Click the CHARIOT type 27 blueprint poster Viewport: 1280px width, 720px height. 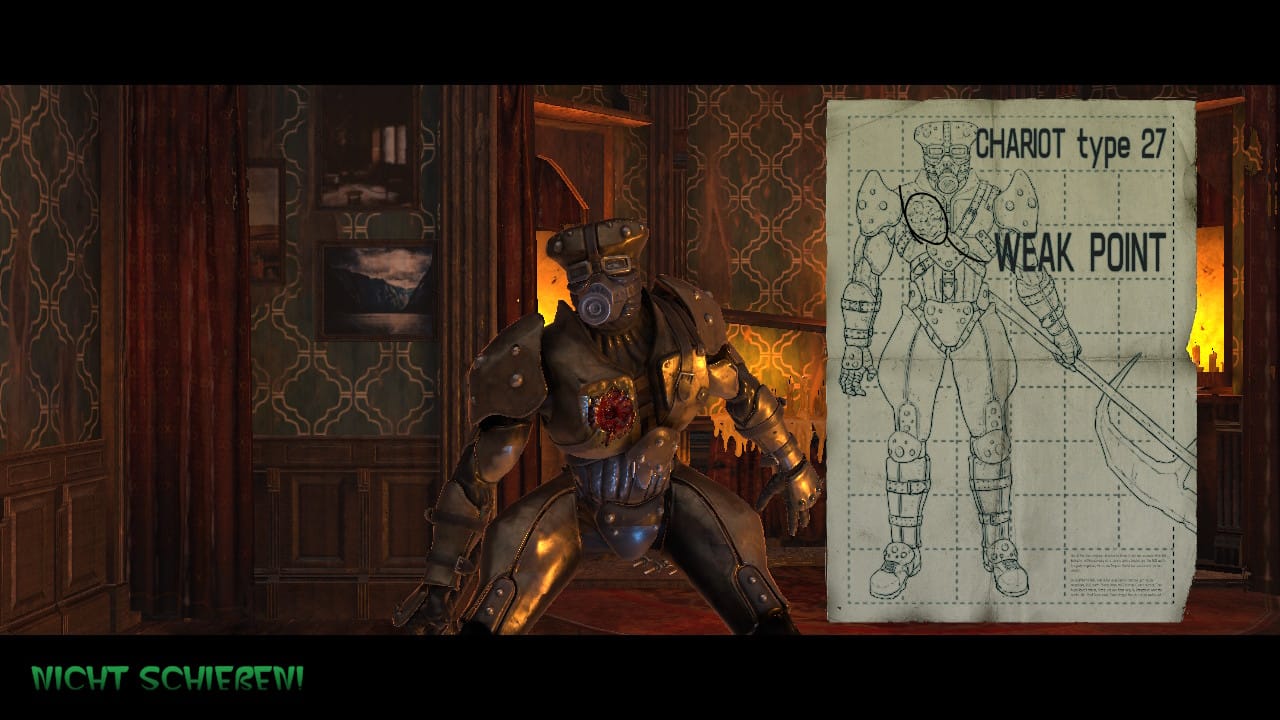coord(1011,360)
